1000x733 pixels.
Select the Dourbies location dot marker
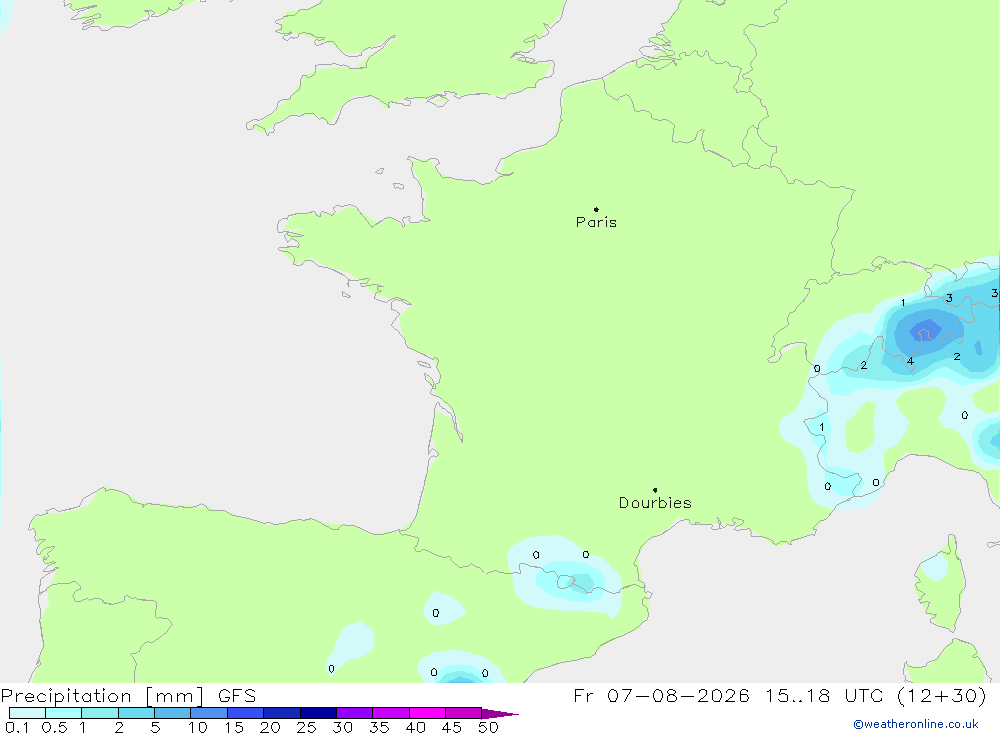[x=655, y=490]
